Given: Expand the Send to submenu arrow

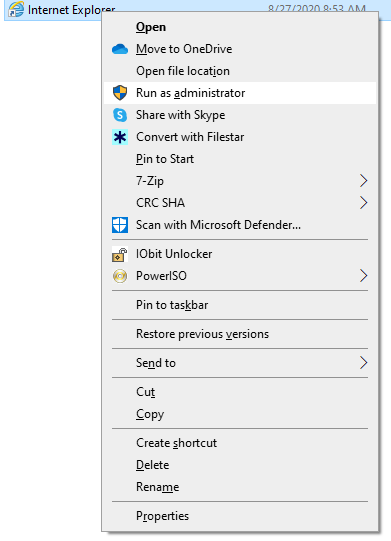Looking at the screenshot, I should pyautogui.click(x=363, y=363).
